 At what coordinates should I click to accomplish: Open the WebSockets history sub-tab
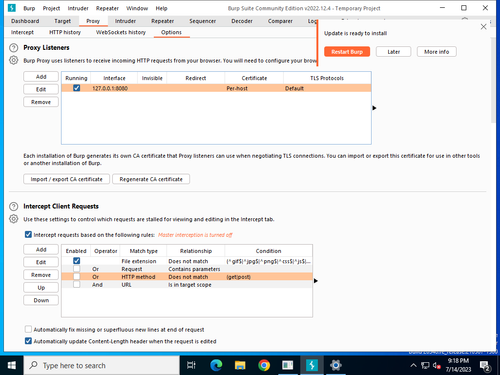[121, 32]
